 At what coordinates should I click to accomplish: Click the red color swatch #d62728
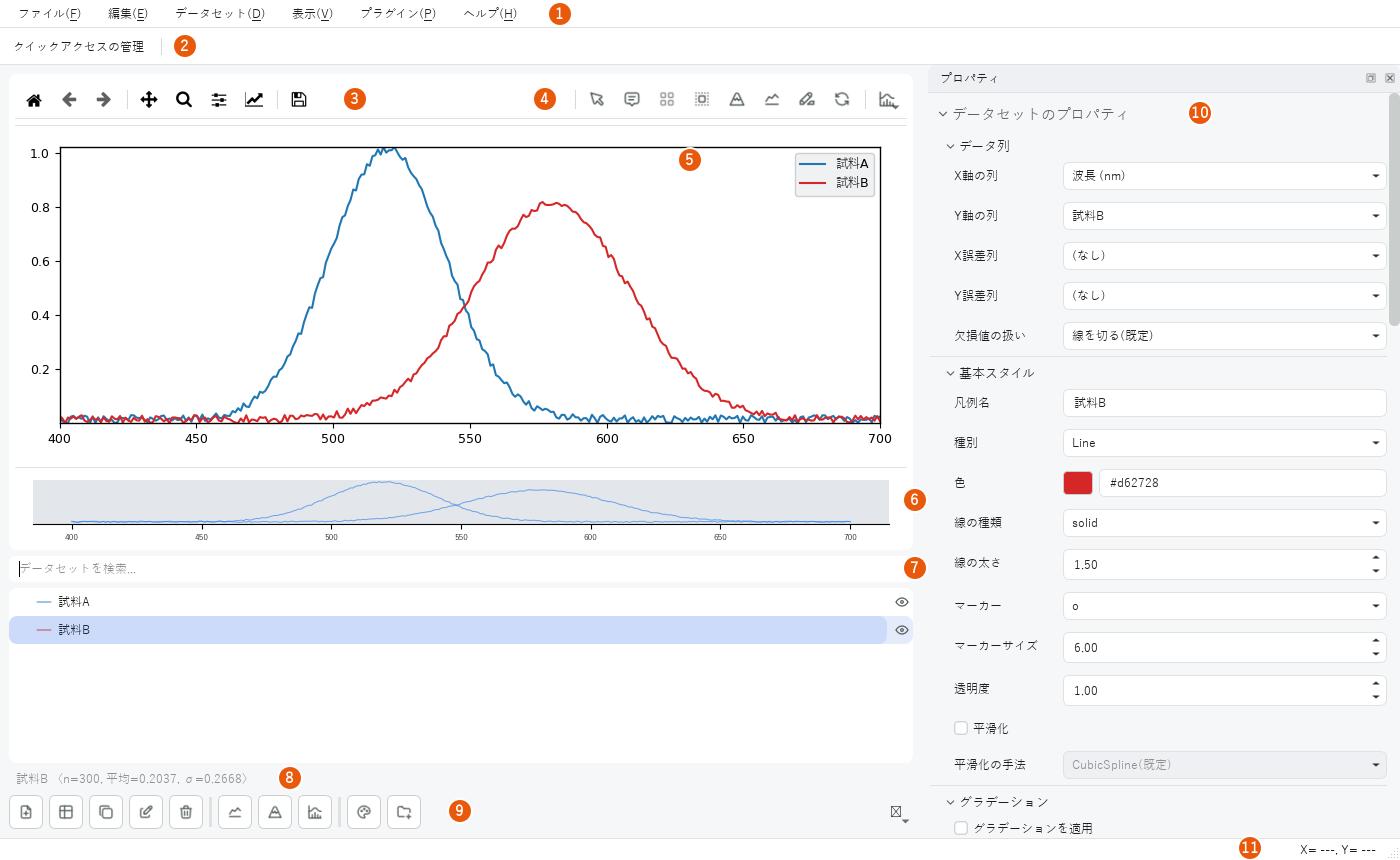pyautogui.click(x=1078, y=483)
